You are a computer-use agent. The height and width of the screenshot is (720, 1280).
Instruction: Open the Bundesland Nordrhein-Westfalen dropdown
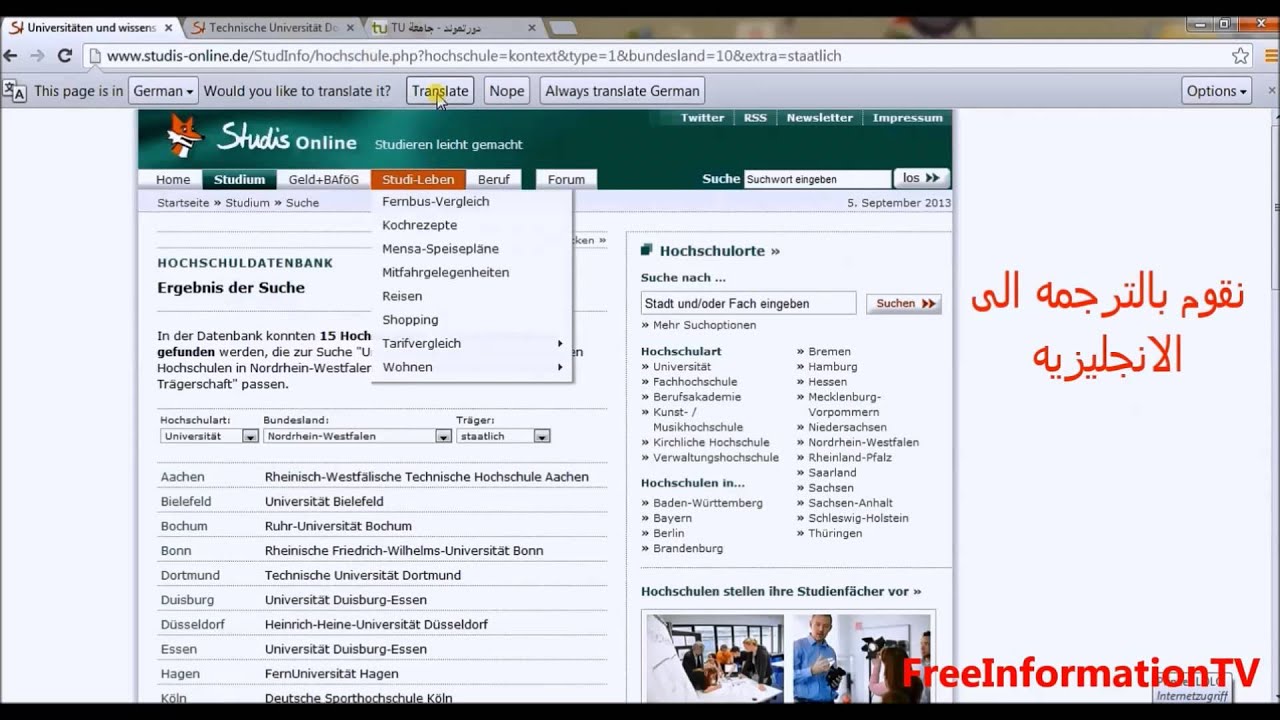tap(357, 436)
